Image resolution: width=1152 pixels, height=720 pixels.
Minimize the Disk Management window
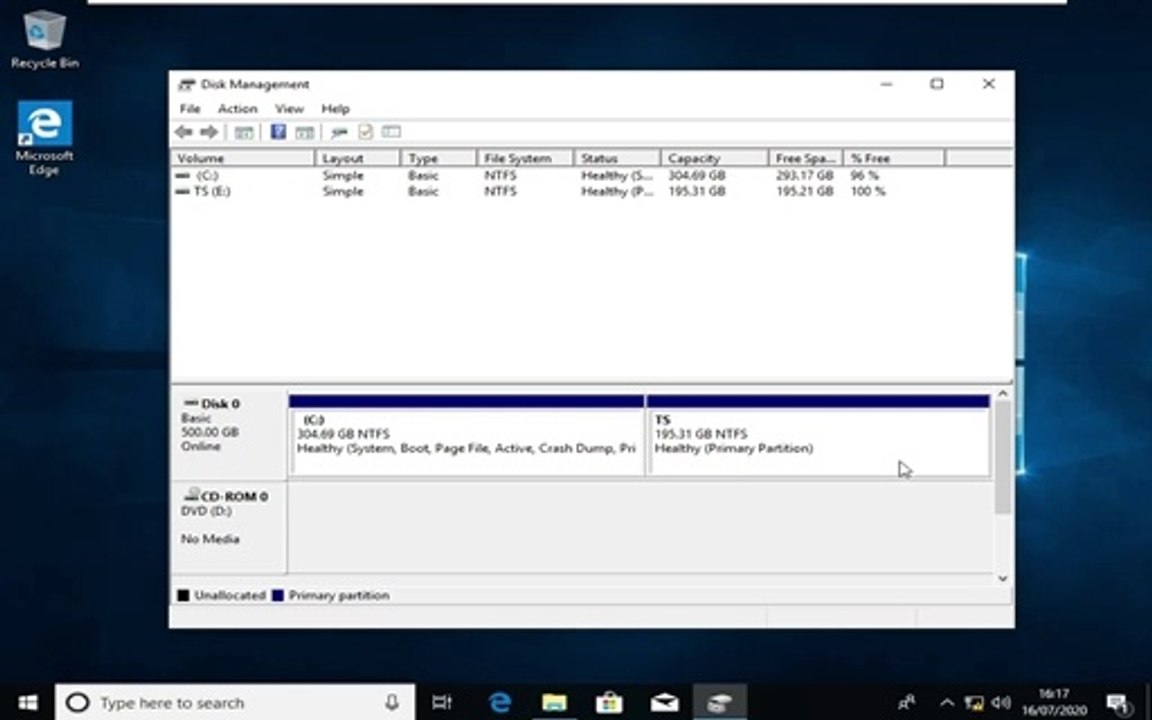[x=886, y=84]
